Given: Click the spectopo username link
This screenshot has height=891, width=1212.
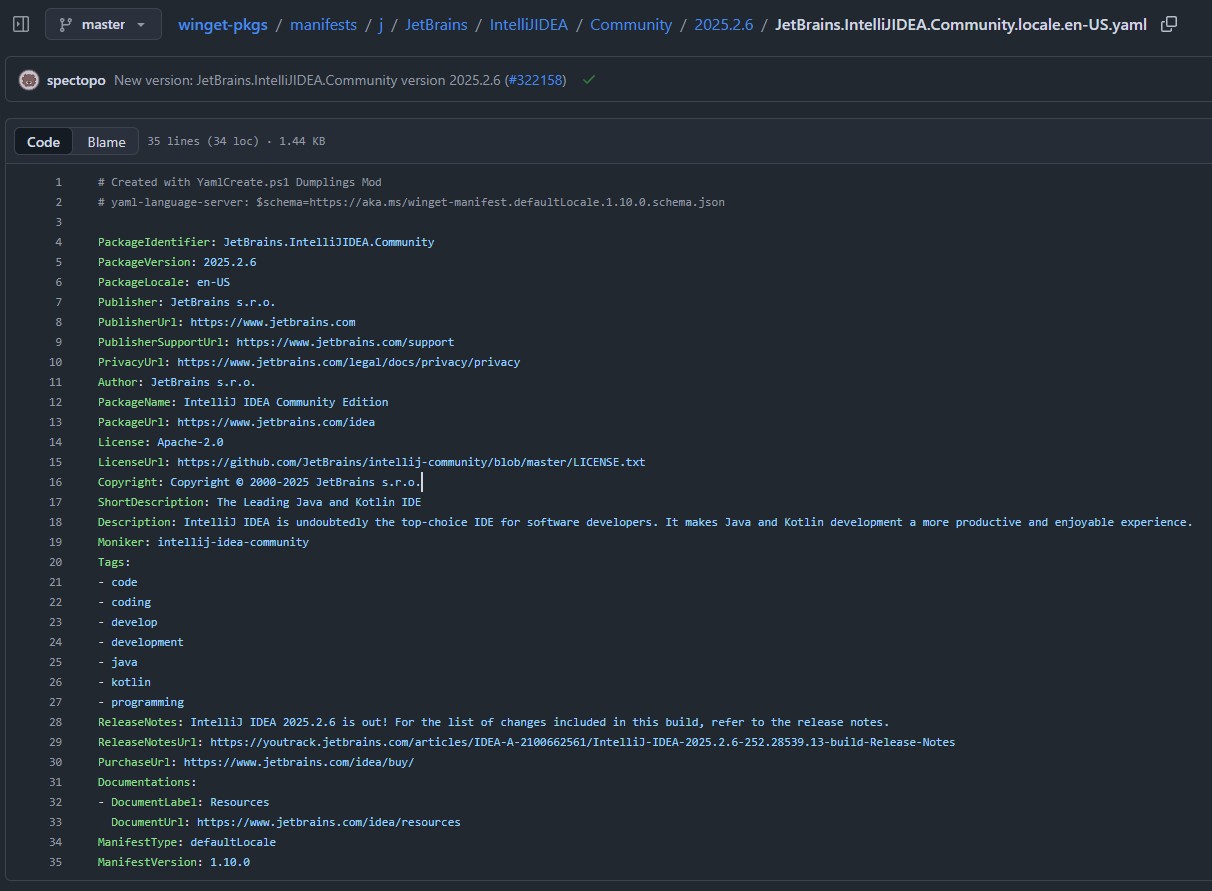Looking at the screenshot, I should [76, 79].
